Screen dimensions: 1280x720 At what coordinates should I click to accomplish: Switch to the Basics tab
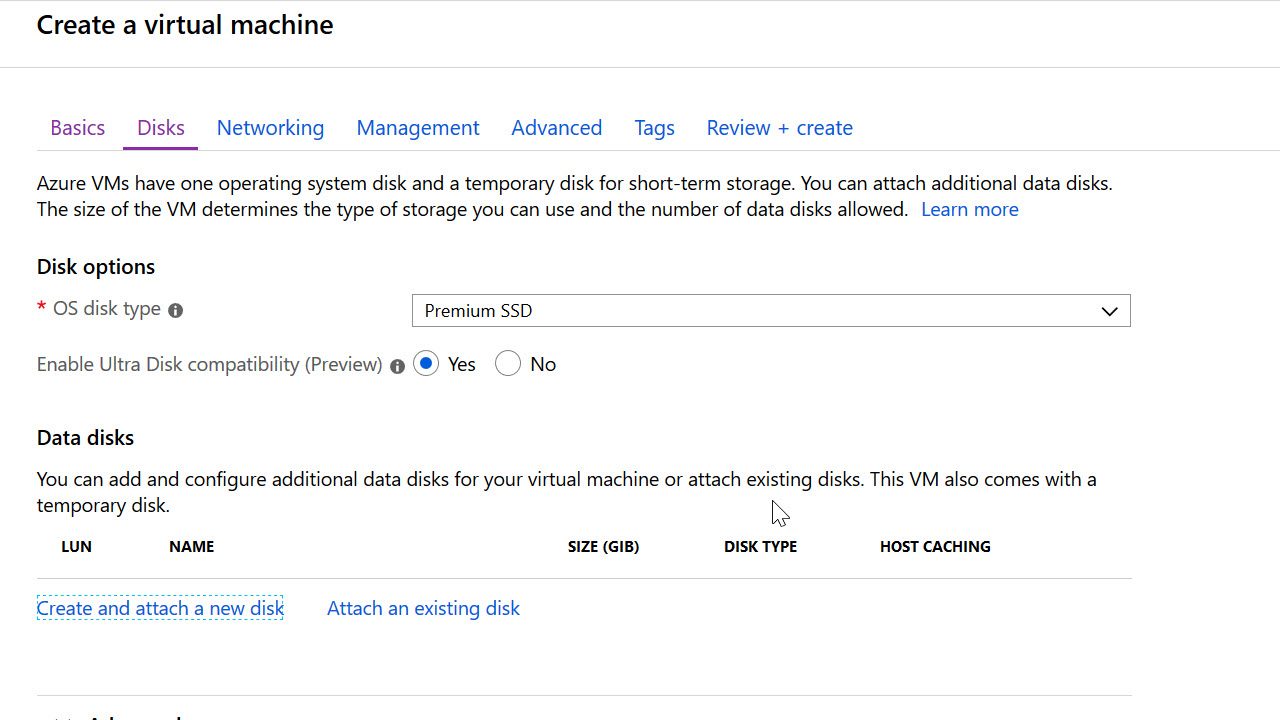click(x=78, y=128)
